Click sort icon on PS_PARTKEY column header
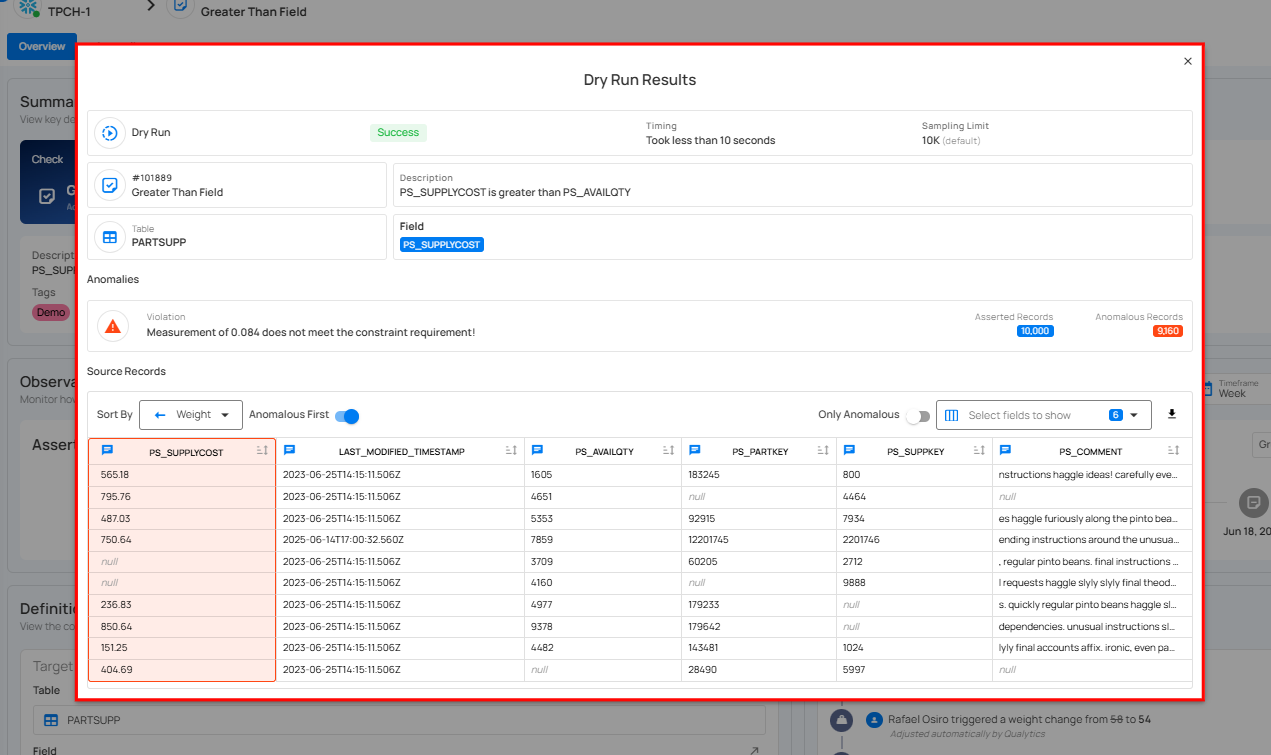The height and width of the screenshot is (755, 1271). (x=826, y=451)
